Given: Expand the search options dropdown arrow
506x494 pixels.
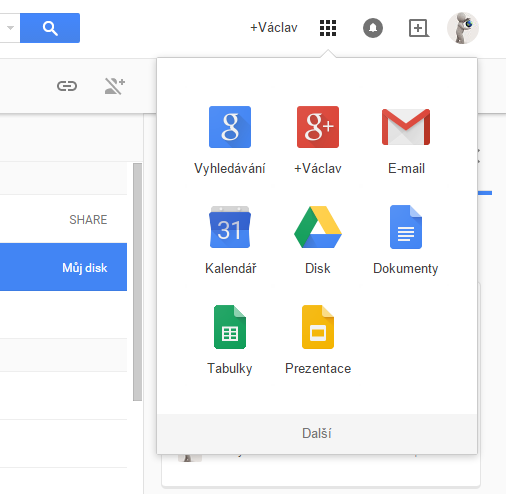Looking at the screenshot, I should (10, 28).
